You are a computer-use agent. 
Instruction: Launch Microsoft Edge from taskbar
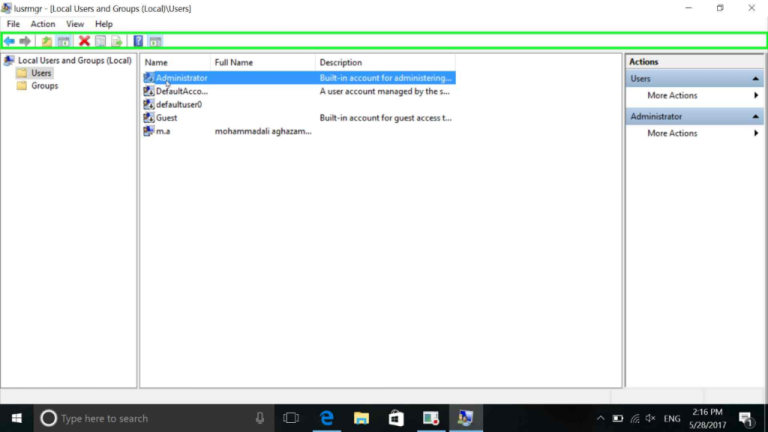point(326,418)
